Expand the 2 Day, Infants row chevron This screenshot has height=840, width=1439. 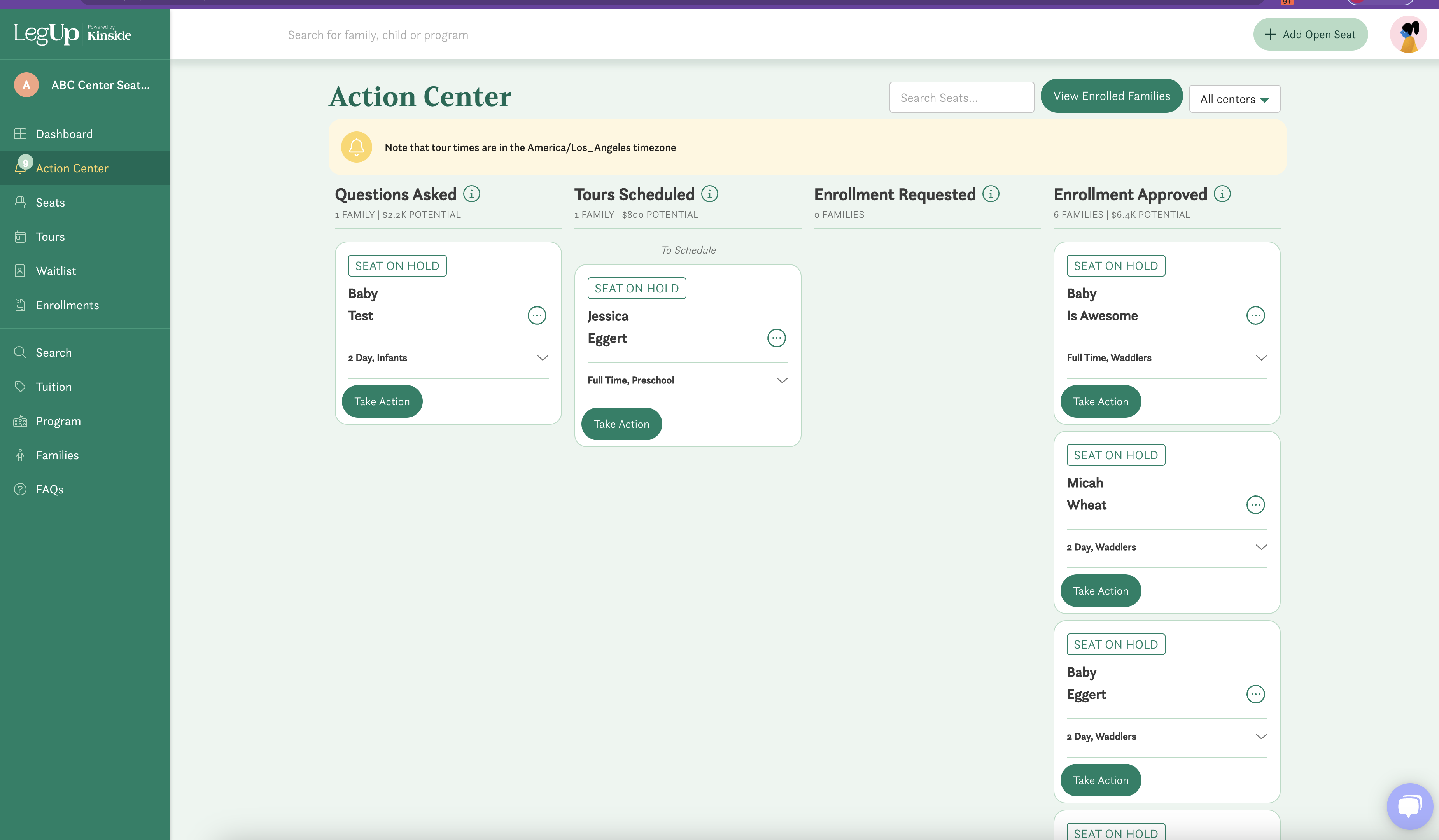click(543, 357)
